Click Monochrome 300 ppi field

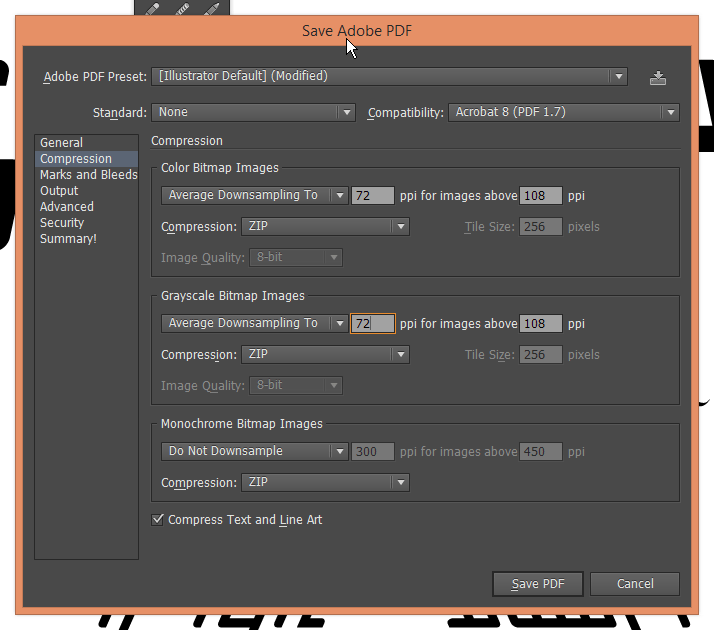click(372, 451)
